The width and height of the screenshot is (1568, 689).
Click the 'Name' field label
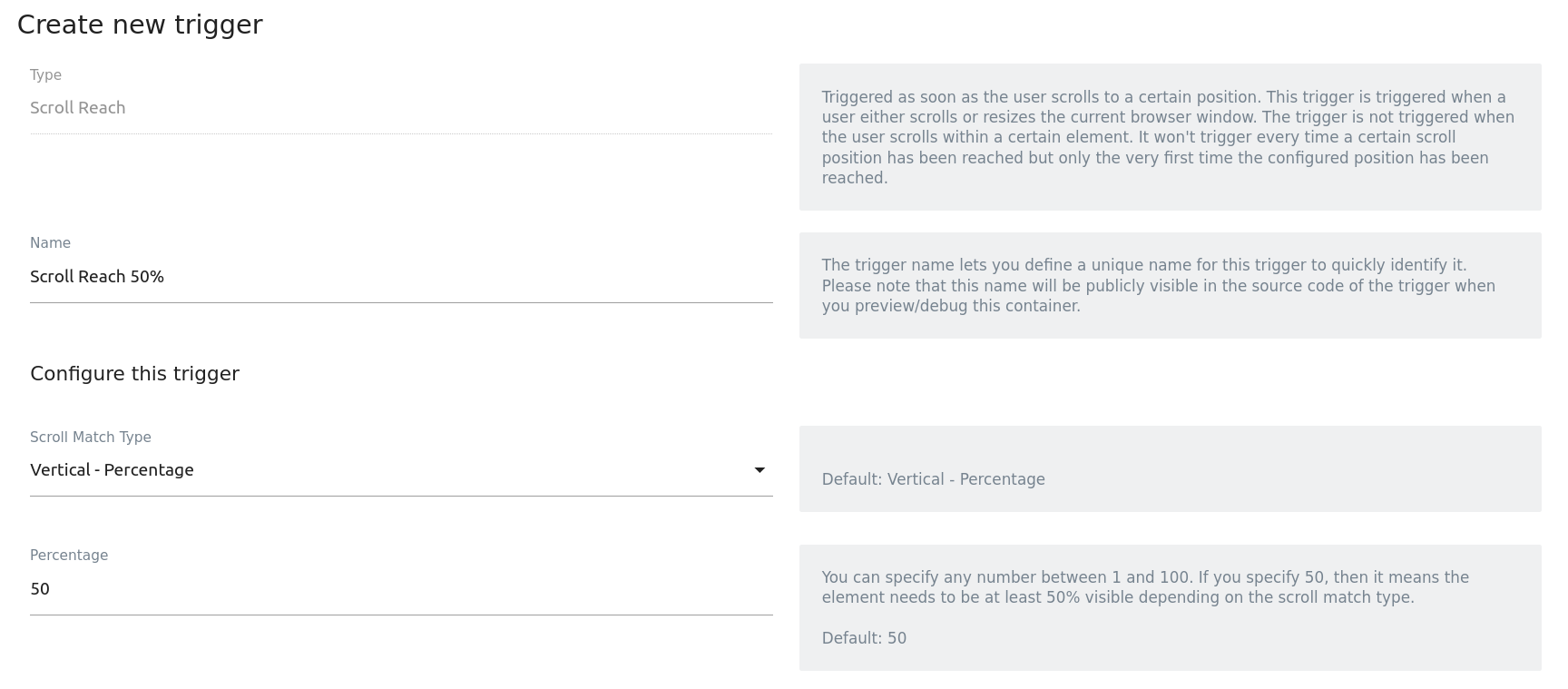pos(50,243)
